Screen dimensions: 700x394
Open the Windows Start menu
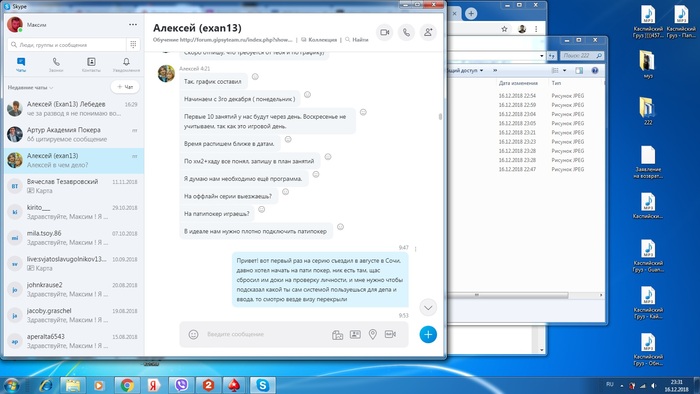tap(11, 385)
